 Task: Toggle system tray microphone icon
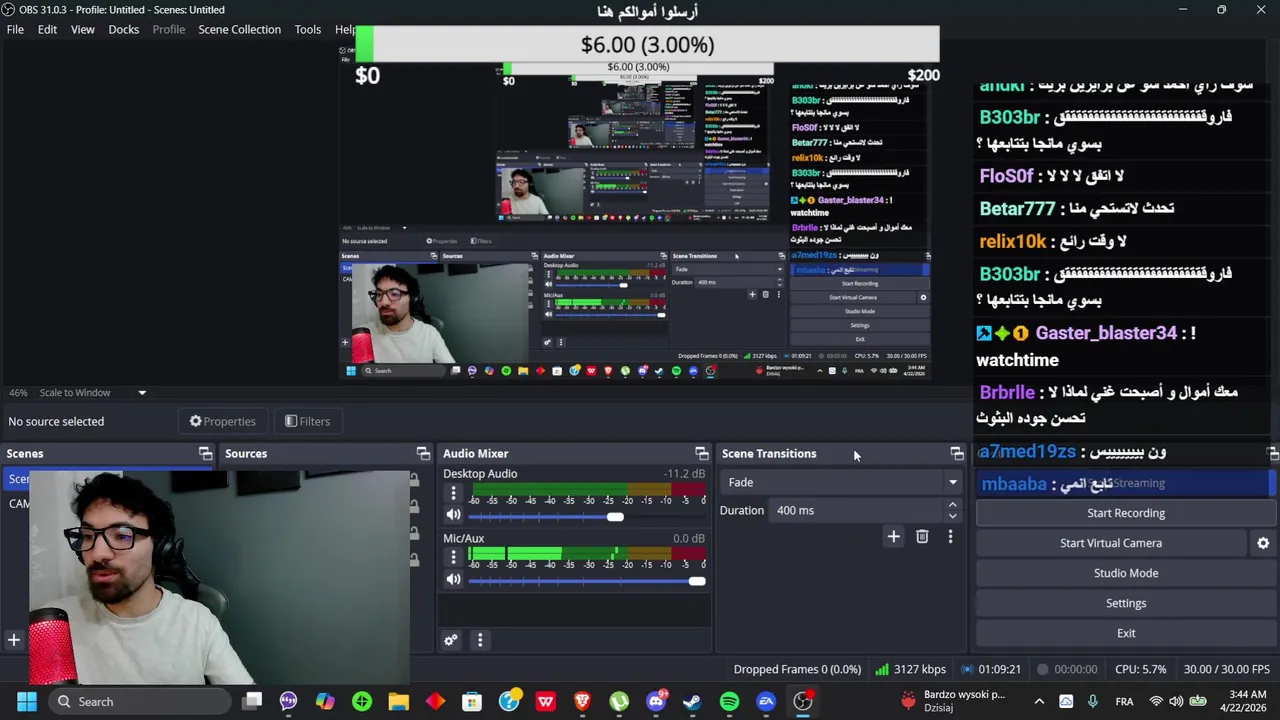click(1093, 701)
